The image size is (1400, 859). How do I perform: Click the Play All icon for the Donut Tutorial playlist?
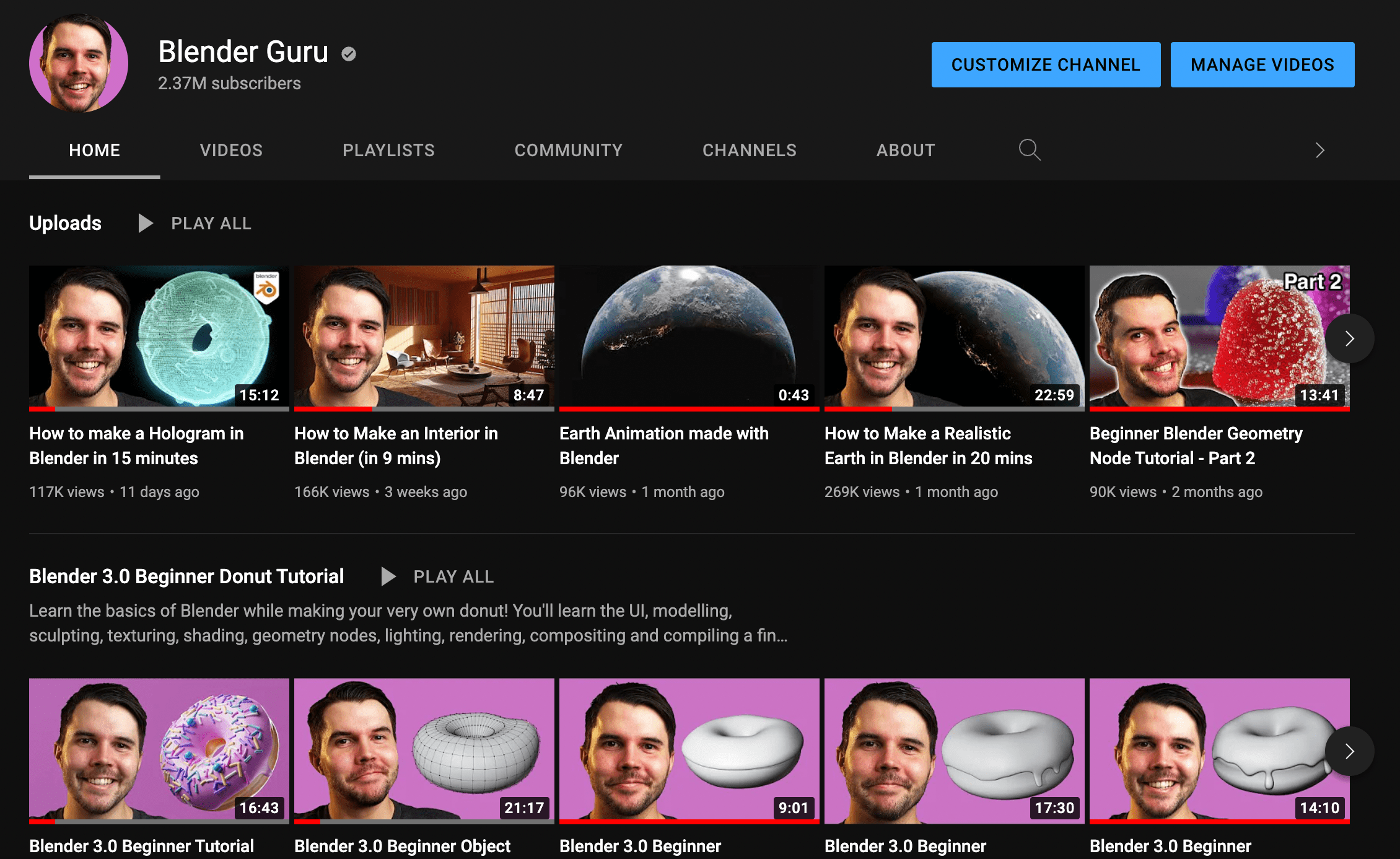388,576
